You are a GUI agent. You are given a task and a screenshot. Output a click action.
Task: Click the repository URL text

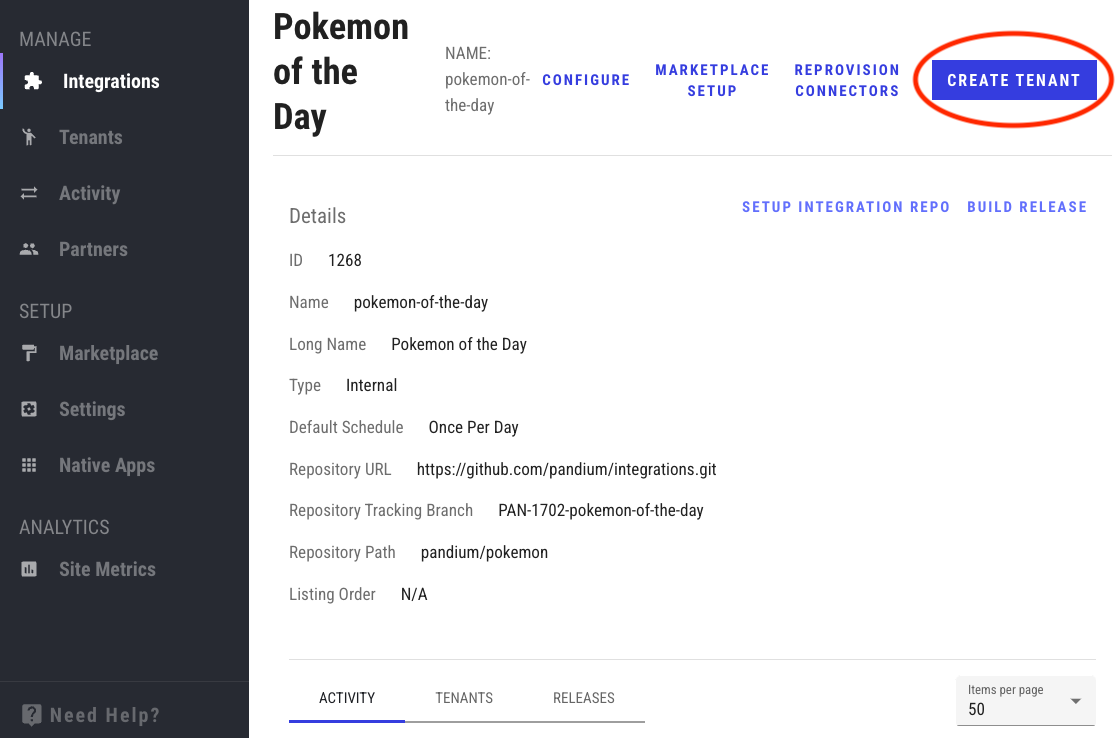point(566,469)
